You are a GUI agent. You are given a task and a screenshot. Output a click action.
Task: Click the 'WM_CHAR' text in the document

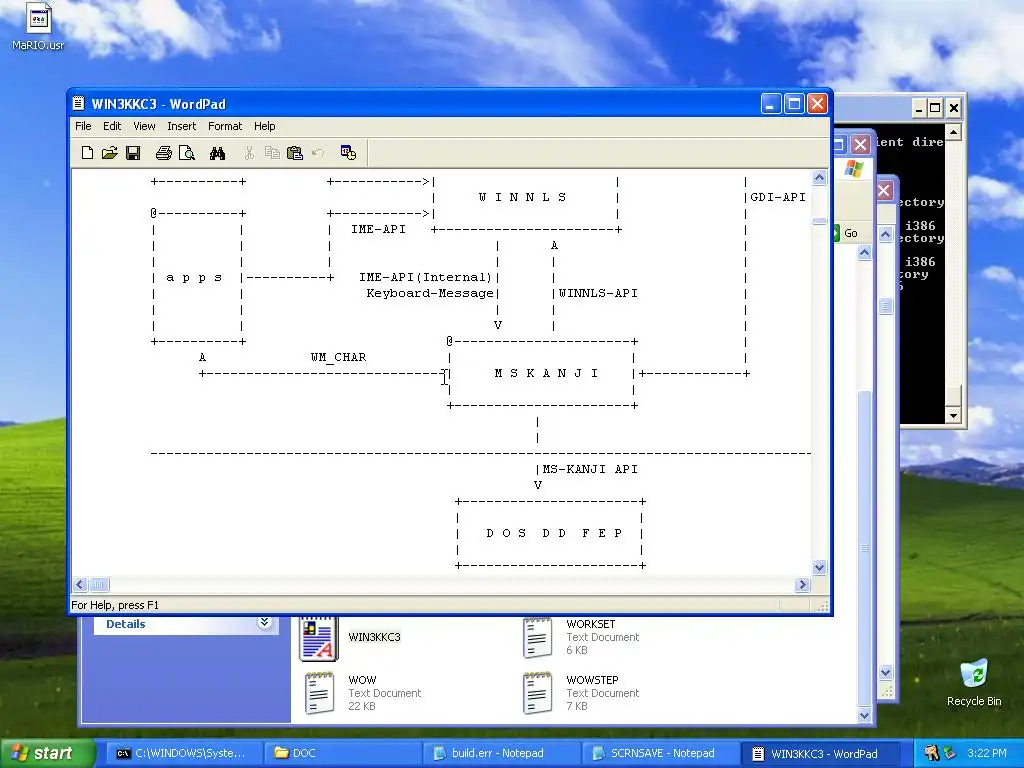coord(338,357)
